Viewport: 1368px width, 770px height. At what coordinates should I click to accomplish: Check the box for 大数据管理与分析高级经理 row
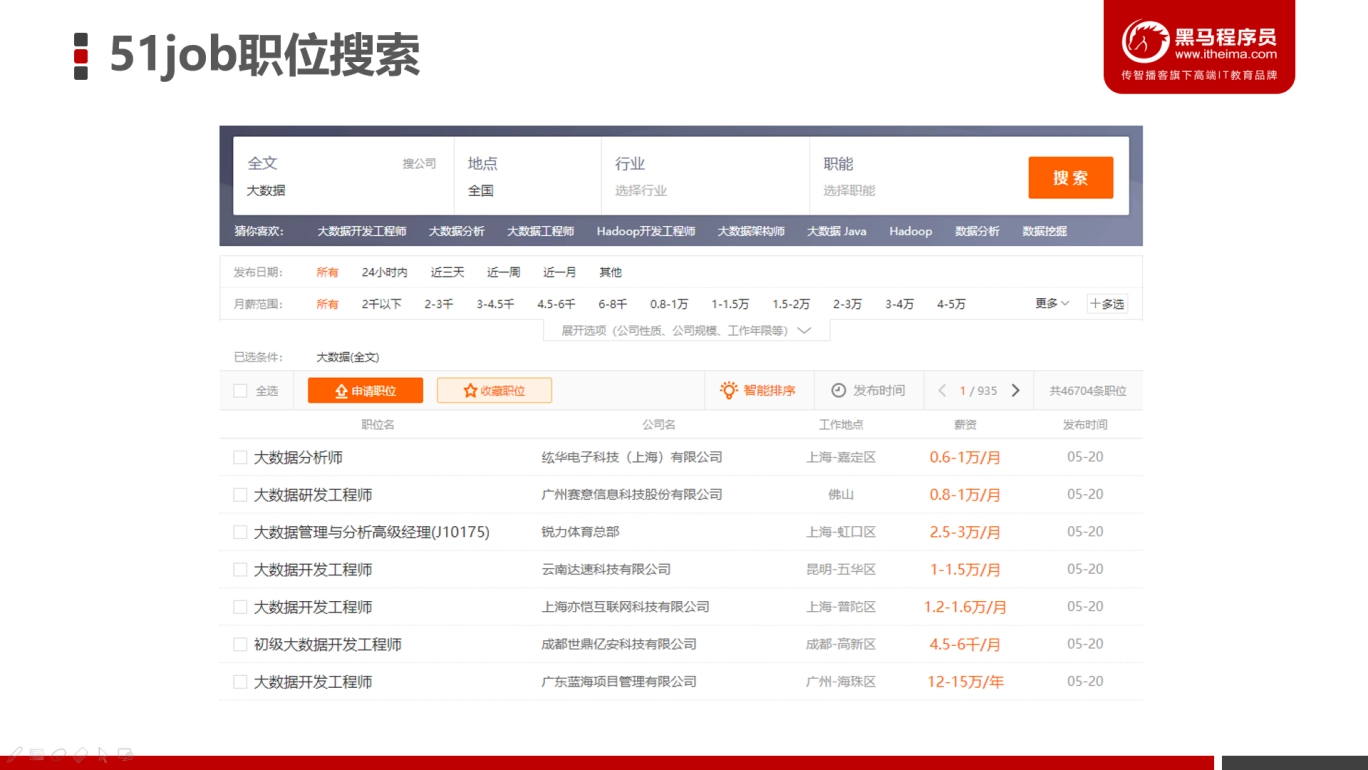pos(240,532)
